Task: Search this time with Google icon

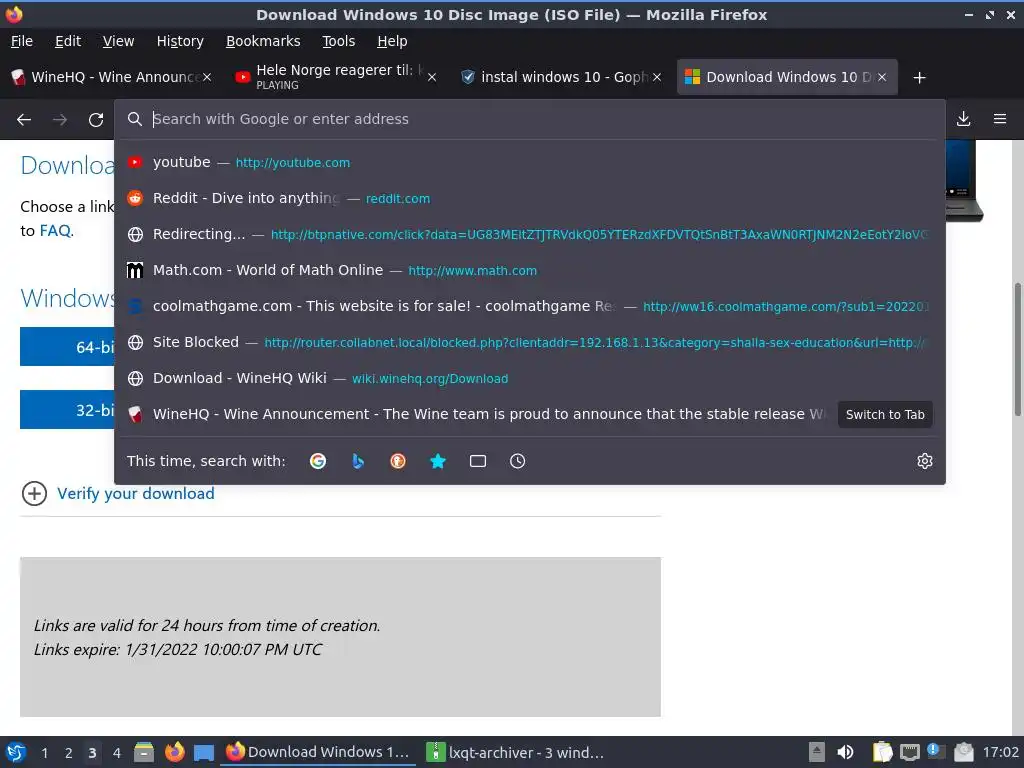Action: pos(318,461)
